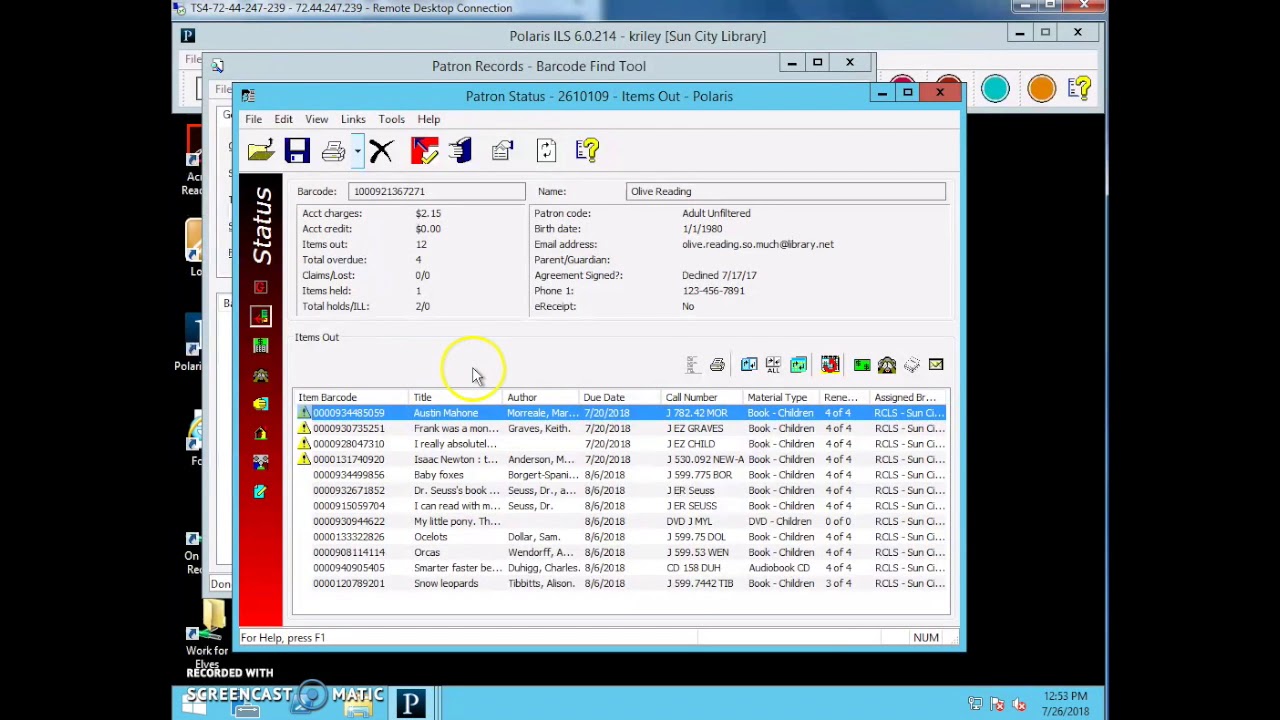Select the green grid sidebar icon
1280x720 pixels.
click(x=260, y=346)
